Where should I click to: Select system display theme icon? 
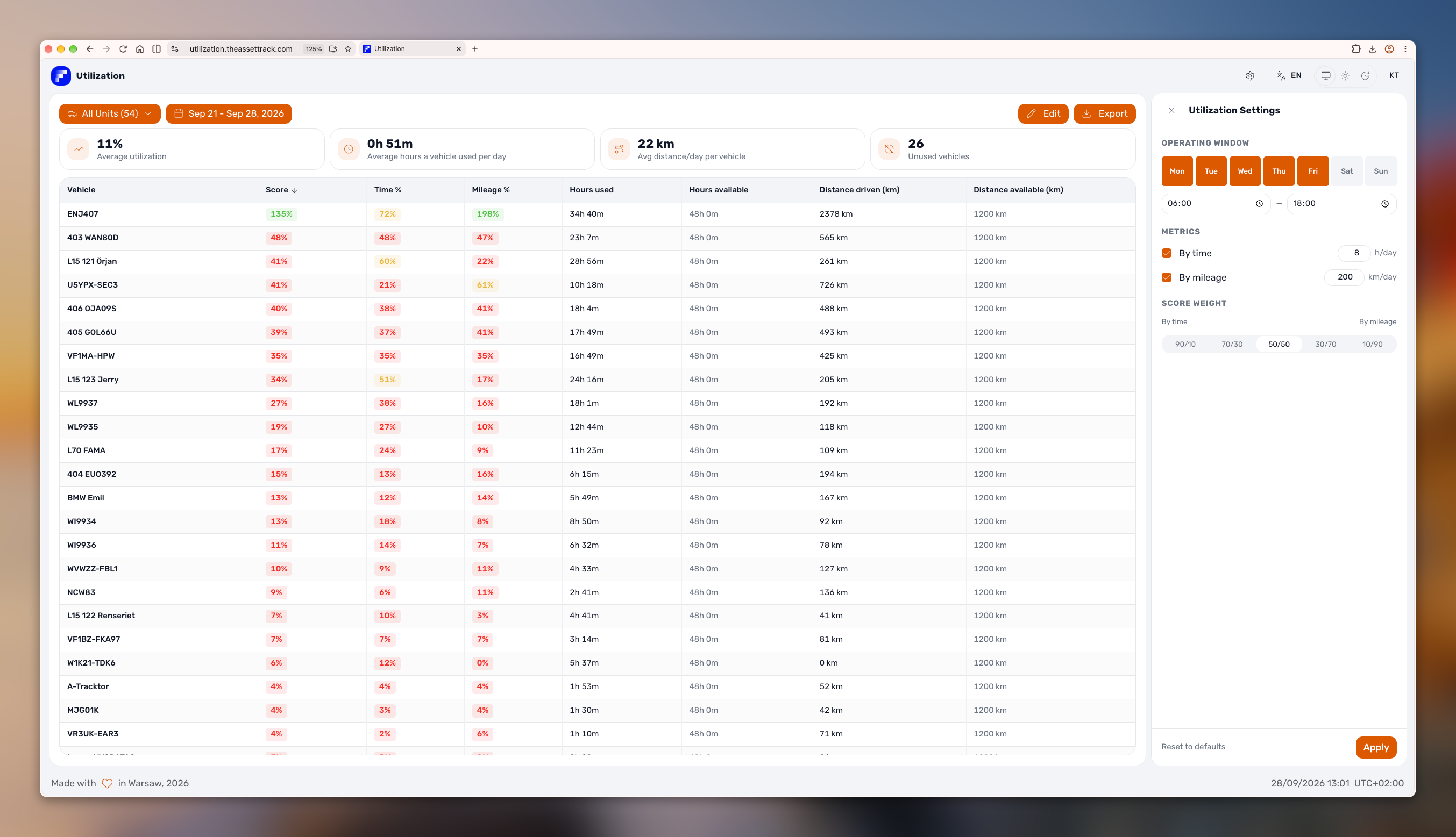tap(1325, 76)
